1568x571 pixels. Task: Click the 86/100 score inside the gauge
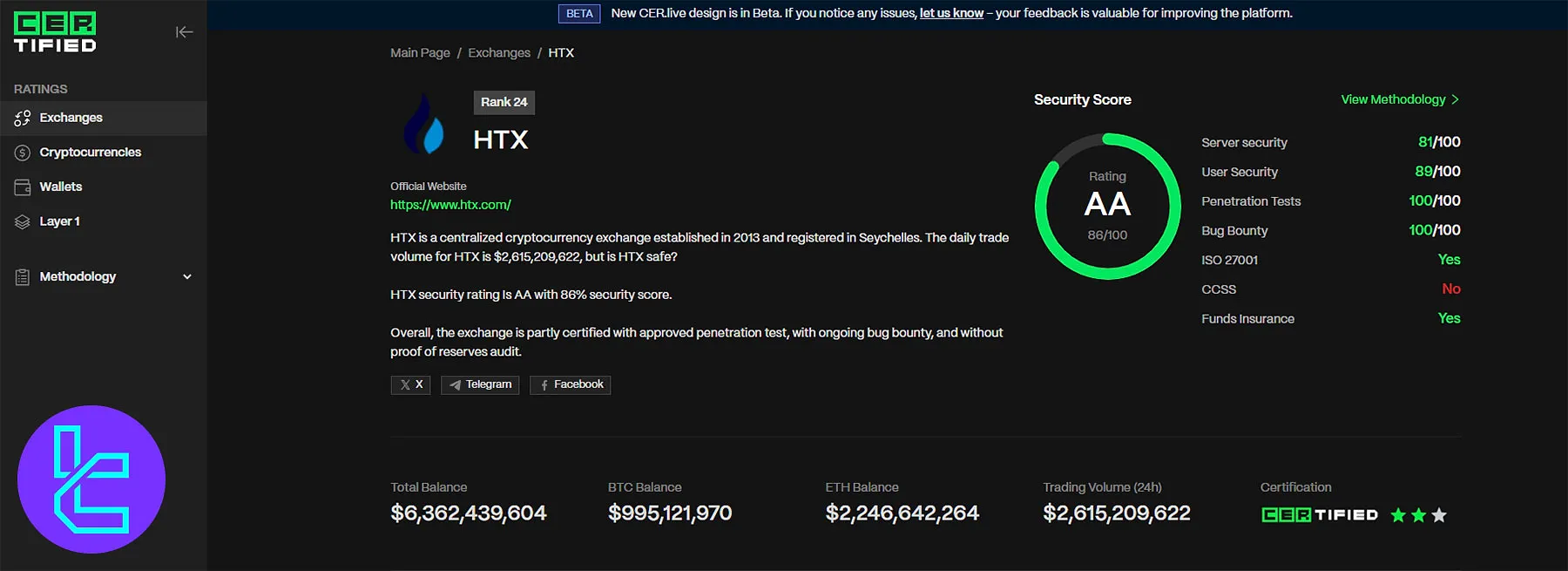click(1107, 235)
